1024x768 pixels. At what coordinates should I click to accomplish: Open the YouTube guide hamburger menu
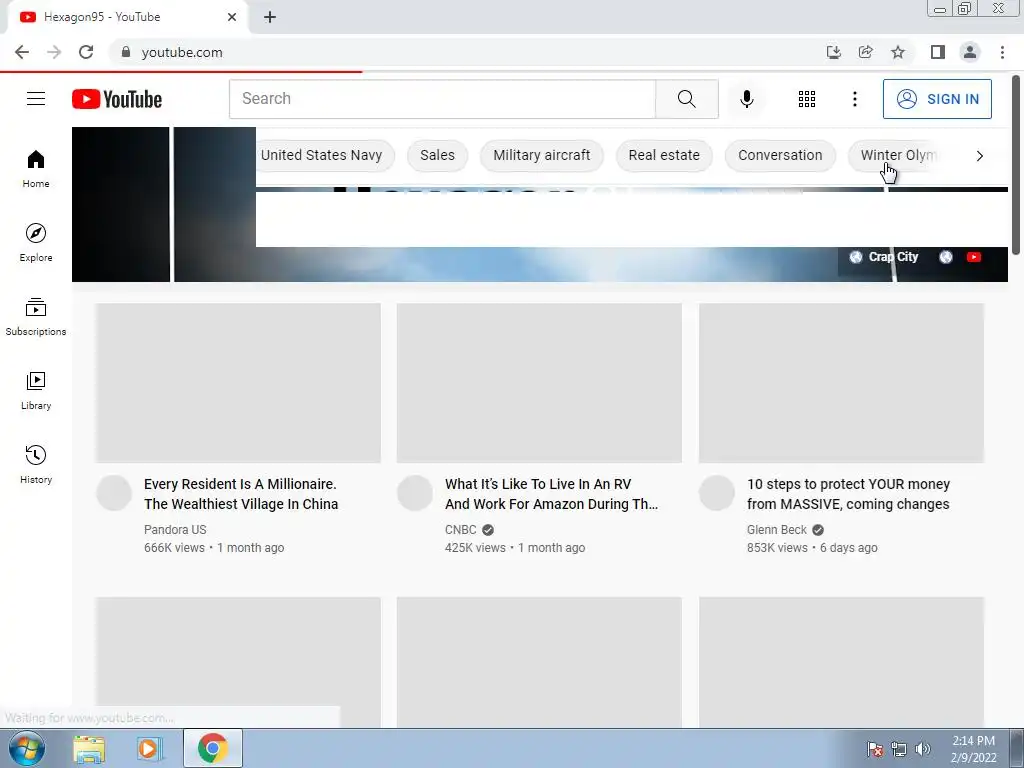pos(36,99)
